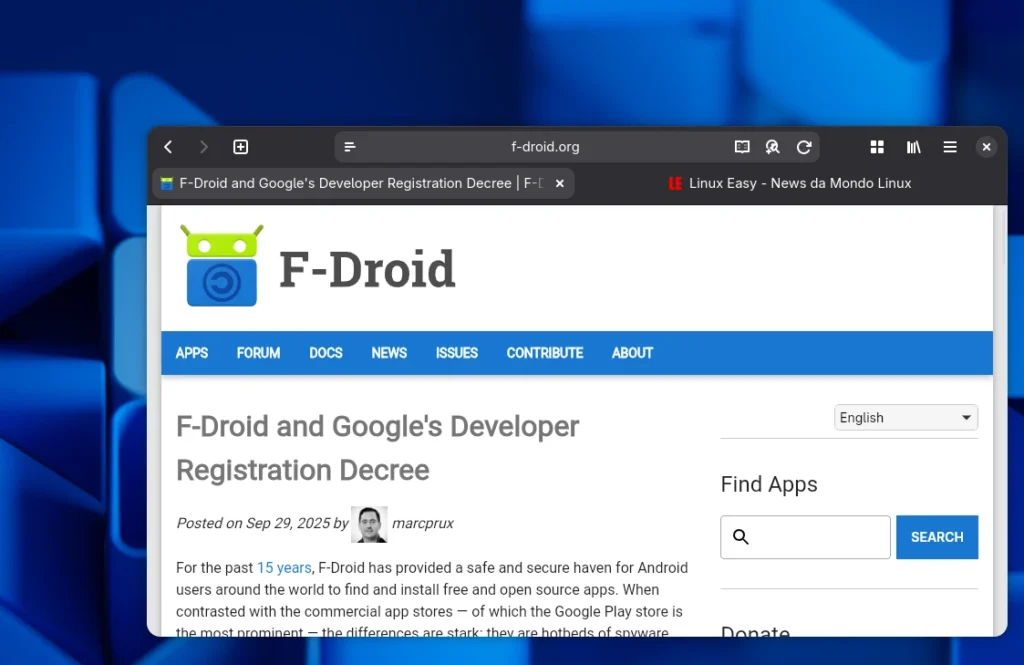1024x665 pixels.
Task: Open the Firefox library panel
Action: tap(913, 146)
